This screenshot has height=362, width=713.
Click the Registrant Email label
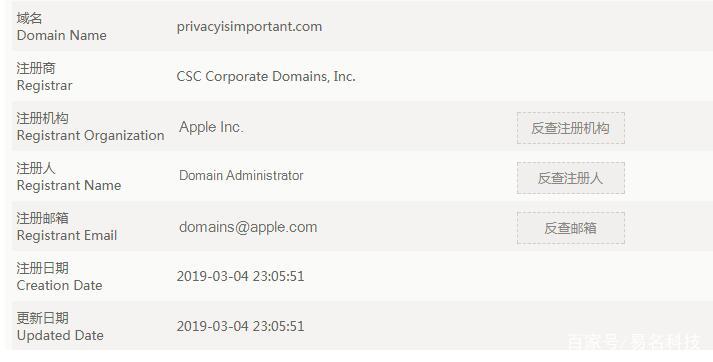click(x=67, y=236)
